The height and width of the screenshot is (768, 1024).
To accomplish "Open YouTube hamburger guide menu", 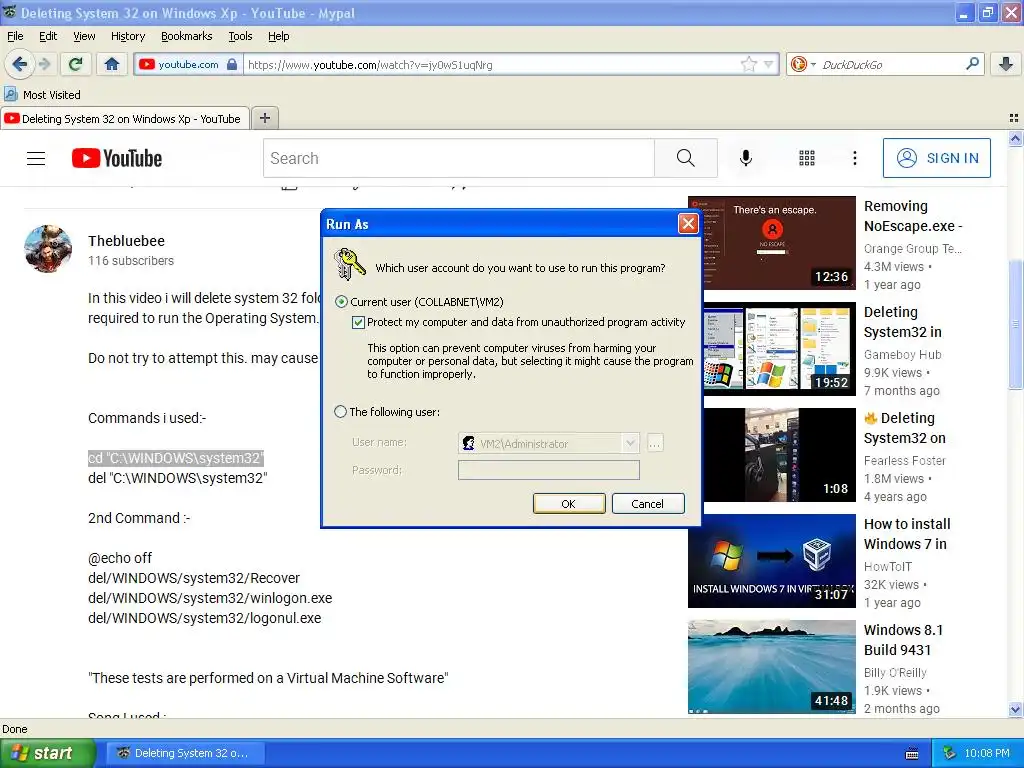I will point(36,158).
